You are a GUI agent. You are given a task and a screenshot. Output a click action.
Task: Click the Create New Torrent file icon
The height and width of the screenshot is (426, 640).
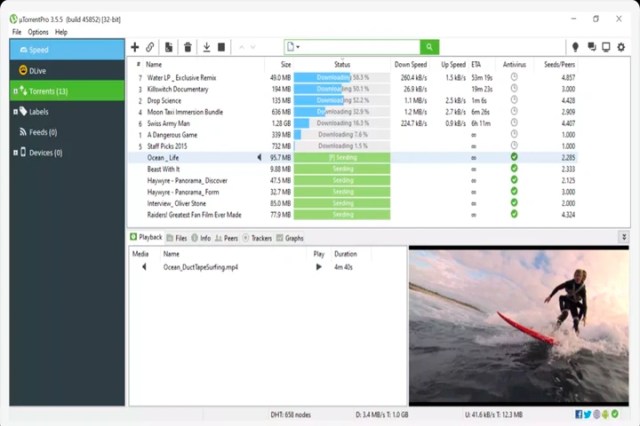point(169,47)
